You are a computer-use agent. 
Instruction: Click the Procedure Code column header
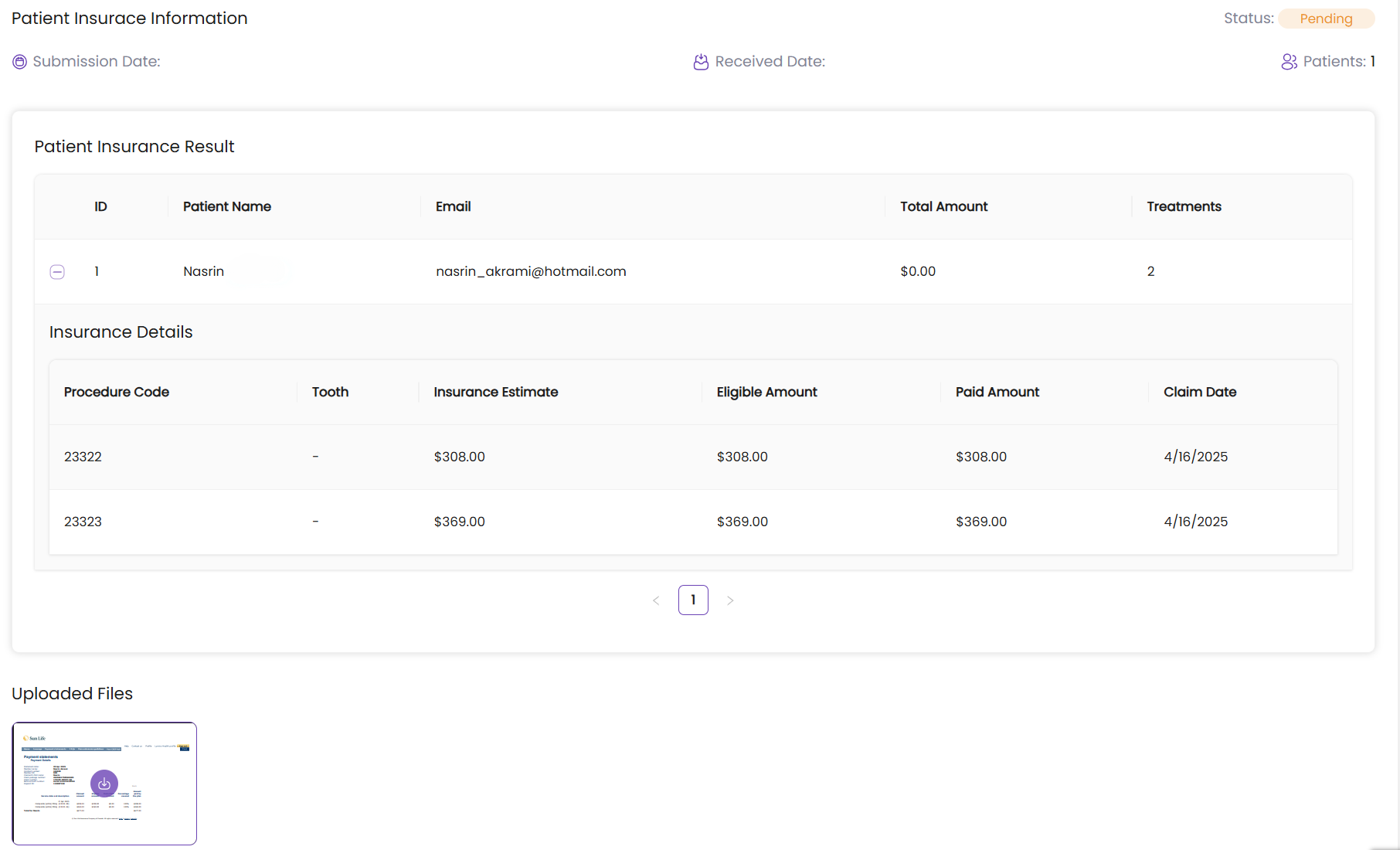(x=117, y=392)
